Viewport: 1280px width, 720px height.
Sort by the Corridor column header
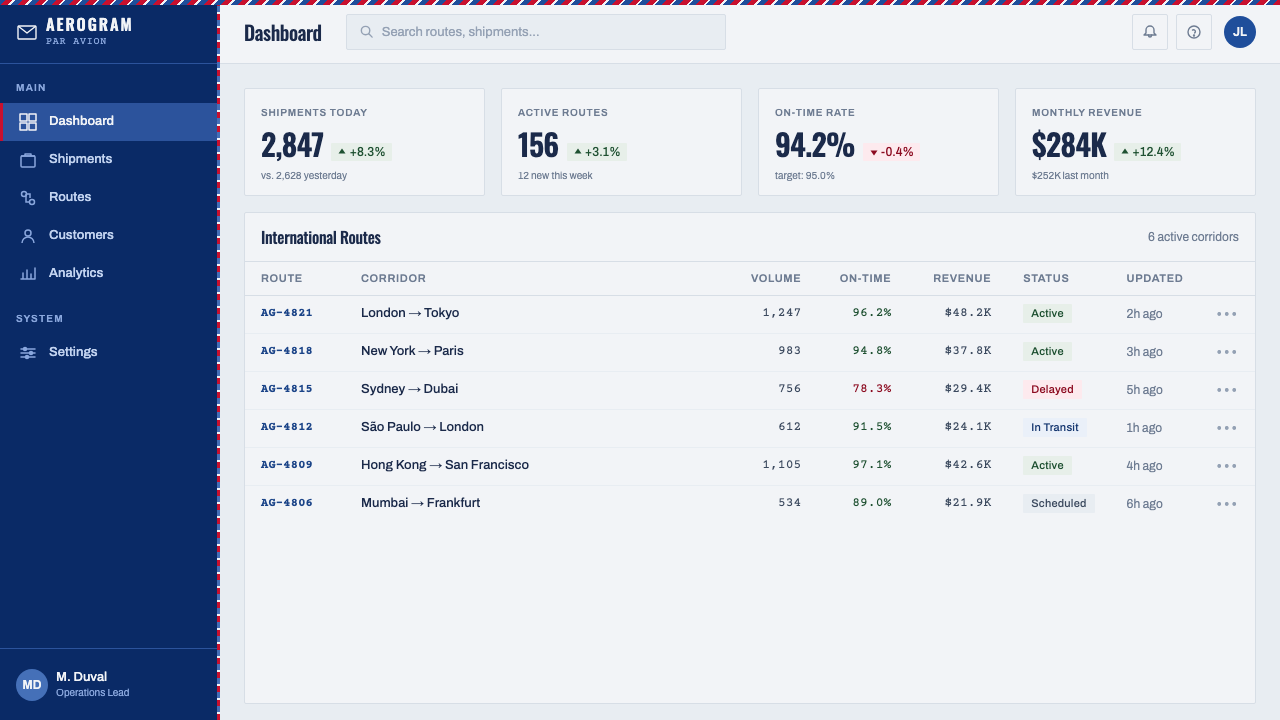click(393, 279)
